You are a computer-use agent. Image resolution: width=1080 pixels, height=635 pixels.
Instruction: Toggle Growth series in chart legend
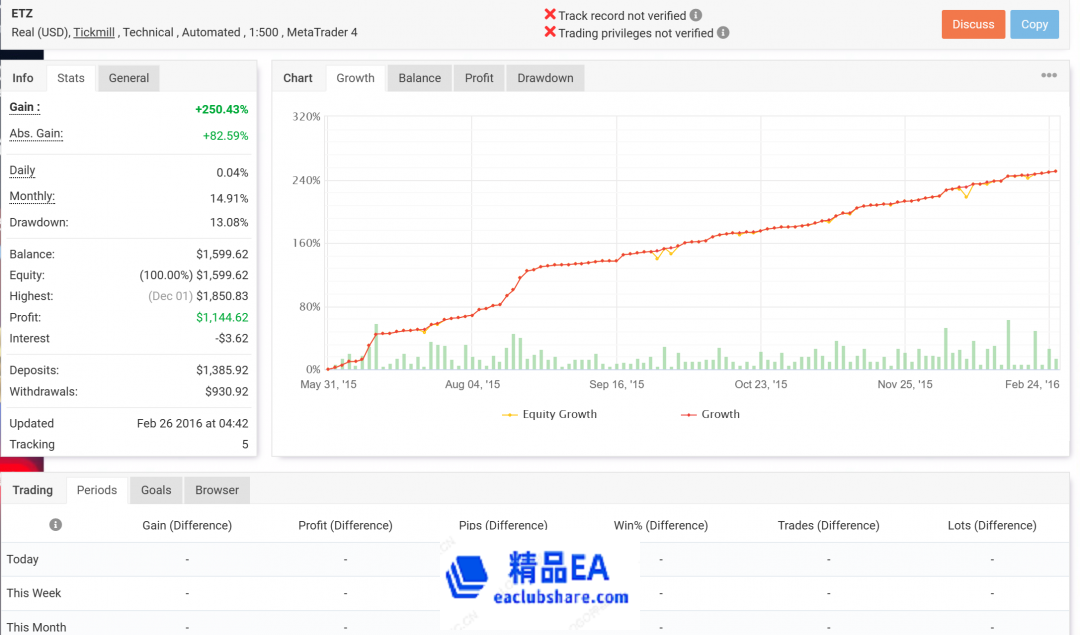click(711, 414)
